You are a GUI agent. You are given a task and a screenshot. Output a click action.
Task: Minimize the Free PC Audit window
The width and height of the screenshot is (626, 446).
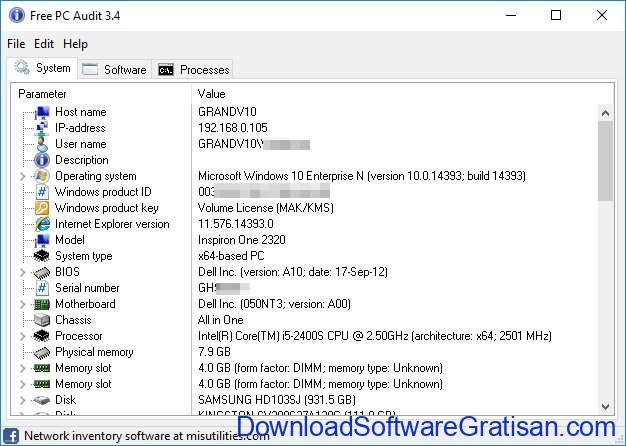coord(511,15)
